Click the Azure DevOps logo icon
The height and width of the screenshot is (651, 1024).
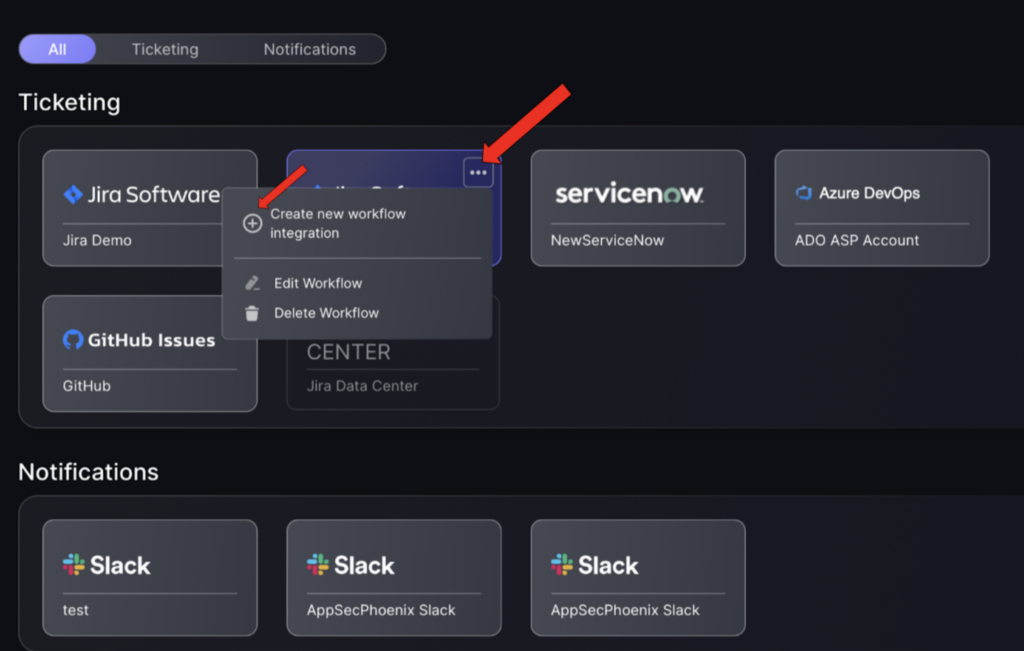tap(803, 193)
